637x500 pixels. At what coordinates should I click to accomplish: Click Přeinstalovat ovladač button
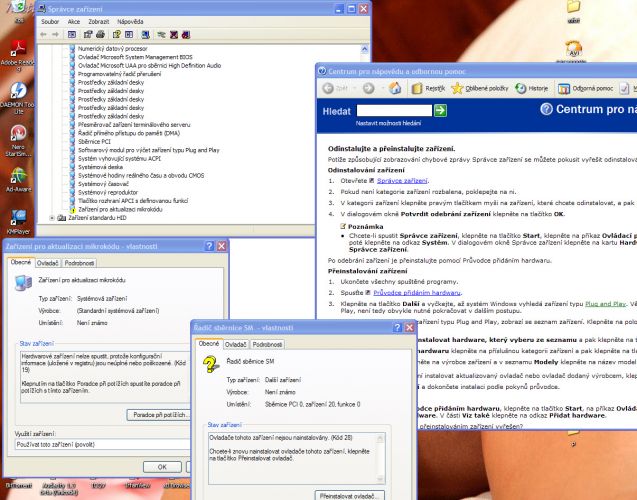tap(349, 496)
